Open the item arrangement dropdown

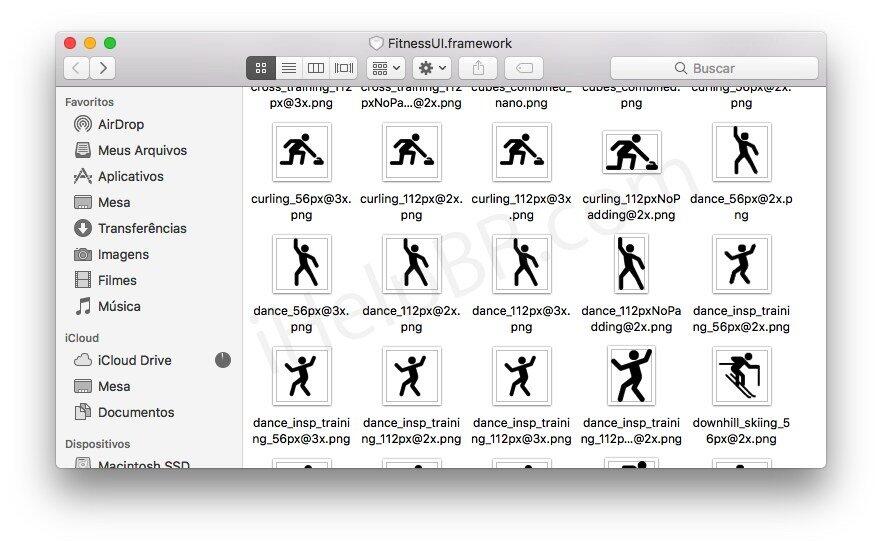tap(385, 68)
